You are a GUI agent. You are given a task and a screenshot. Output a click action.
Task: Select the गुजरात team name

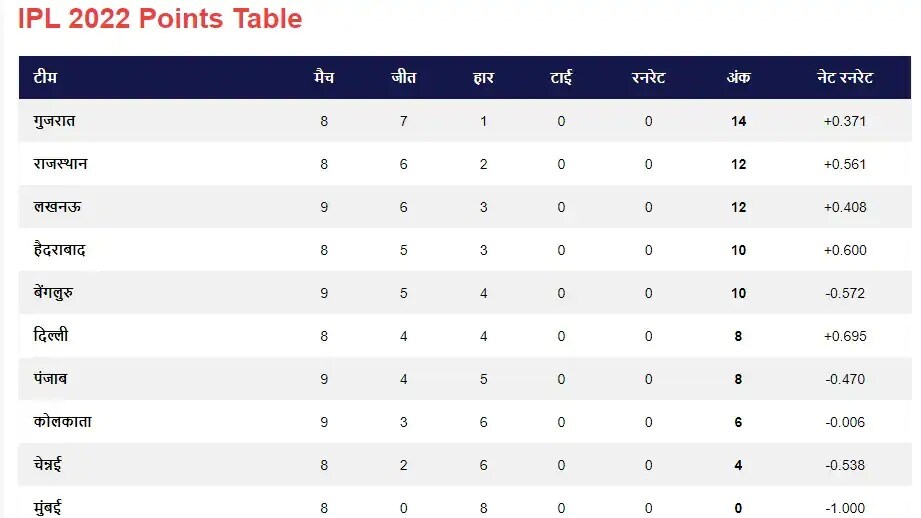click(x=54, y=121)
